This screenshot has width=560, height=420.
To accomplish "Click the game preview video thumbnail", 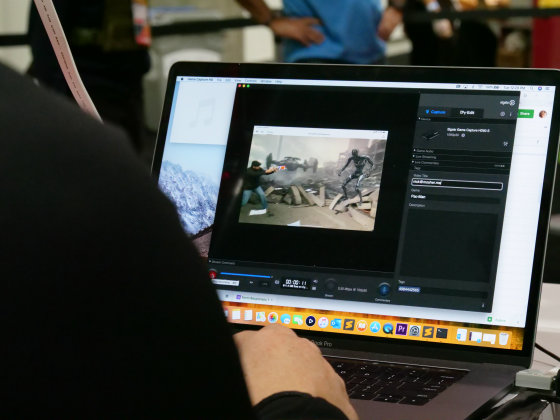I will pos(312,179).
